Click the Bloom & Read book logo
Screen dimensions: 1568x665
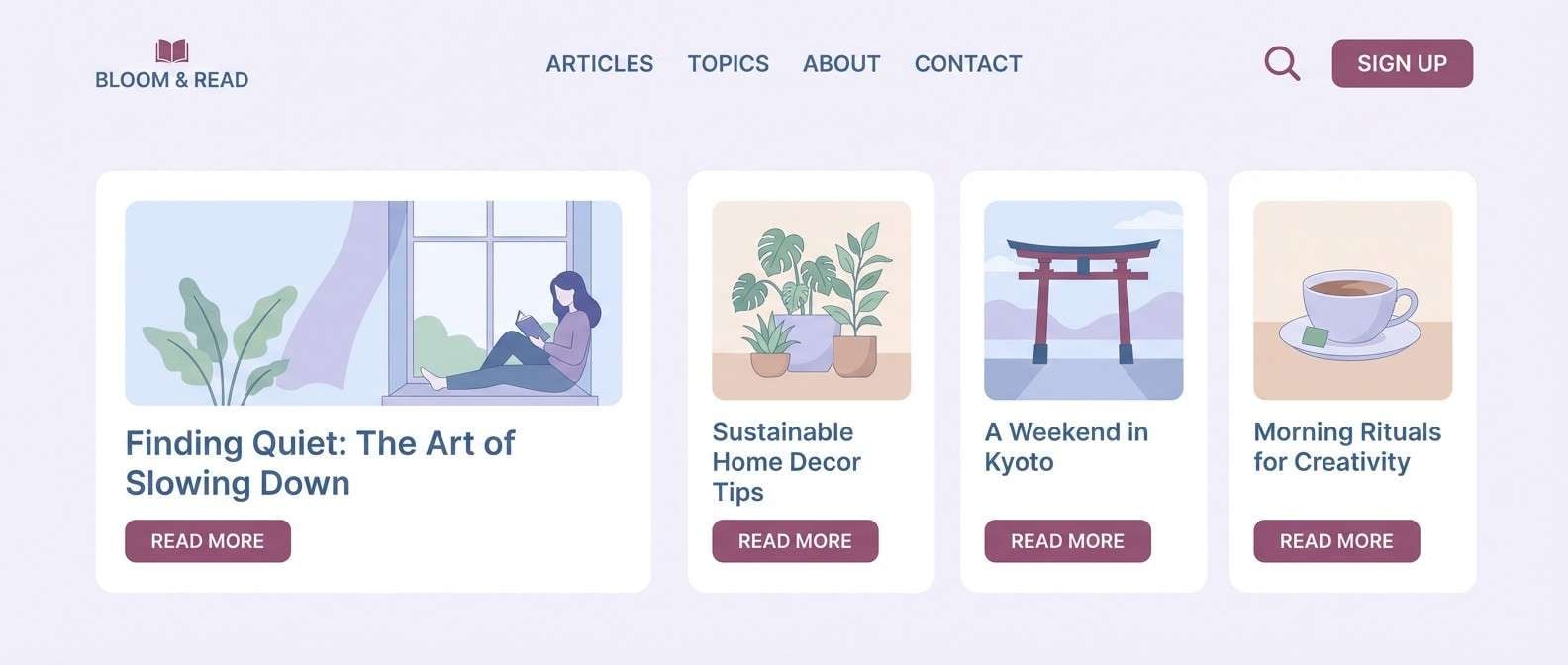point(169,51)
